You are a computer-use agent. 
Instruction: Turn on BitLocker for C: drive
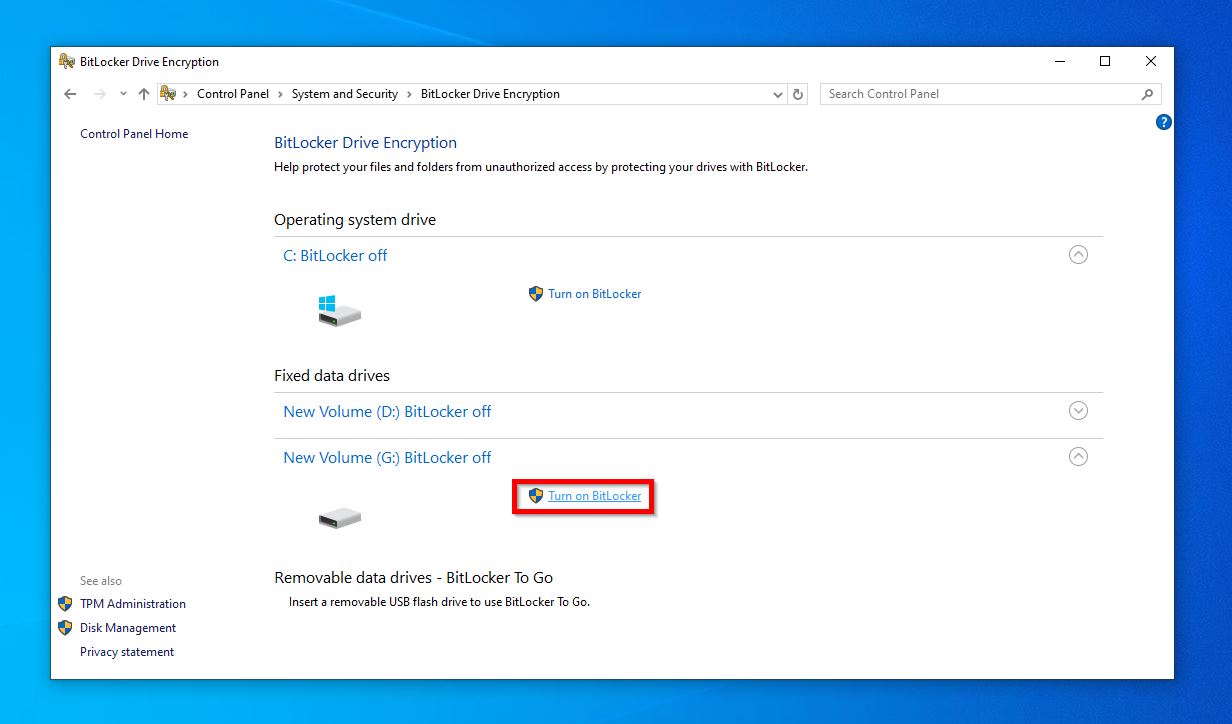point(594,294)
